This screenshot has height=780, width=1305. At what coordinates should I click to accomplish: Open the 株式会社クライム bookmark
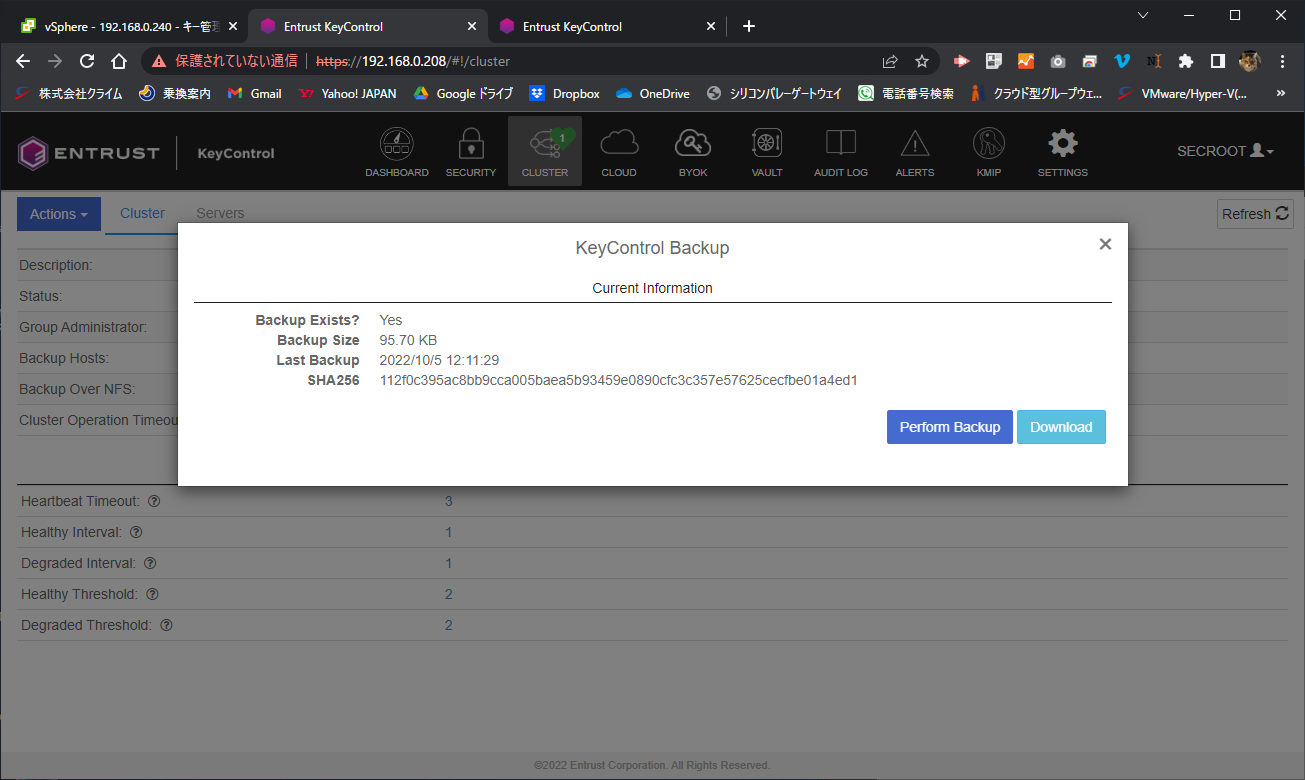(x=69, y=93)
